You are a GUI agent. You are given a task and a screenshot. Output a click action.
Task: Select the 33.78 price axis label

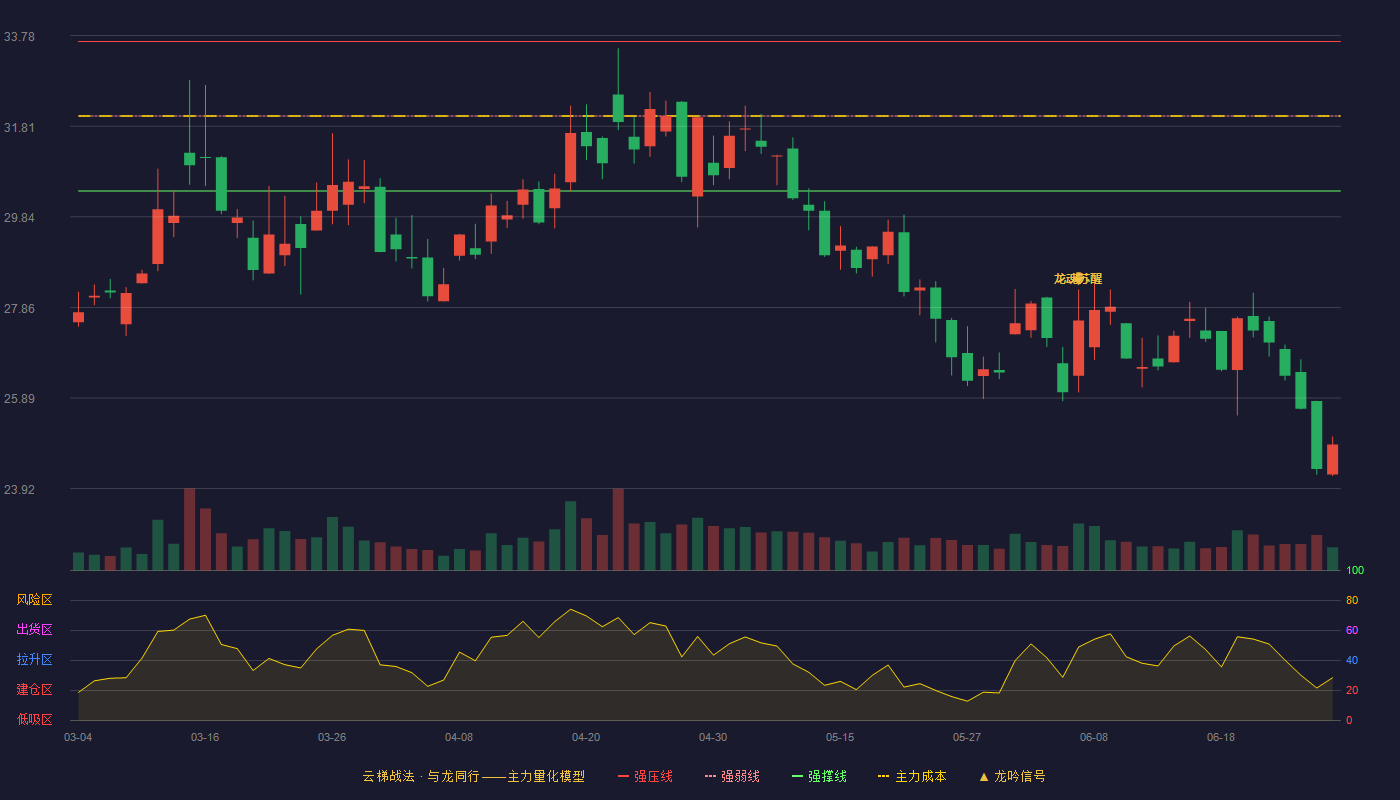tap(19, 37)
